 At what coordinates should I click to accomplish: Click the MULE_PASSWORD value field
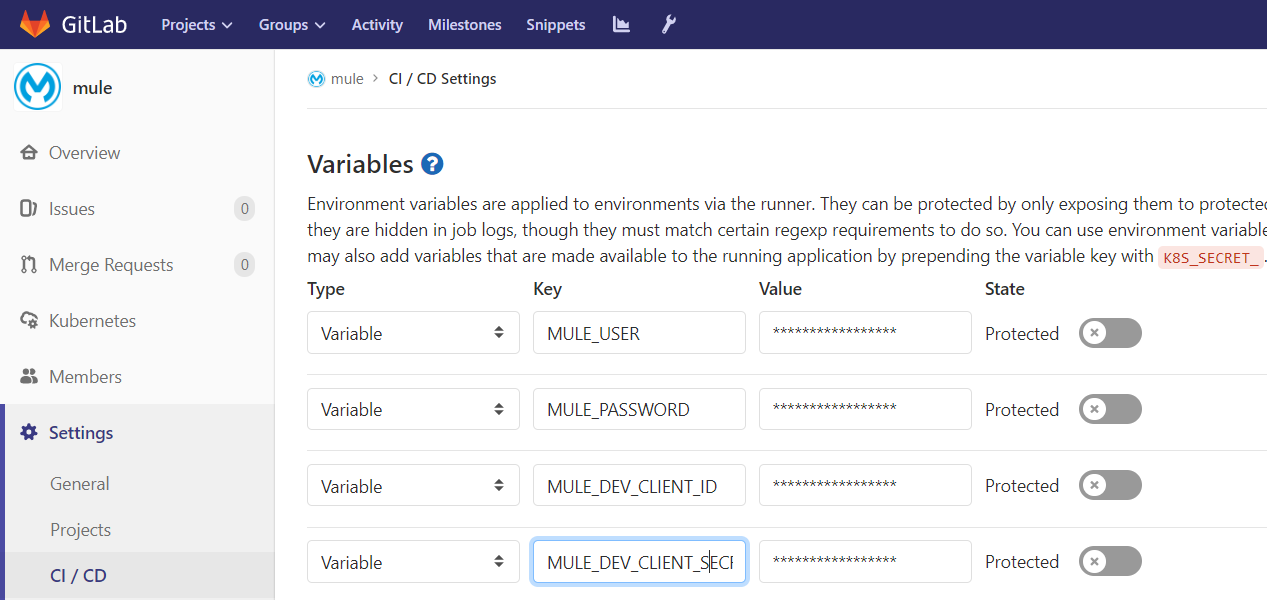tap(865, 409)
